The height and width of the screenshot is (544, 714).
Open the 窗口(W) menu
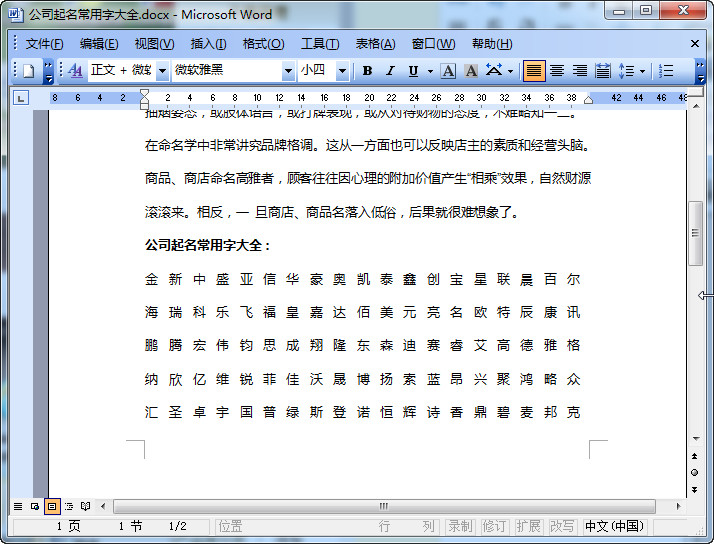(x=433, y=44)
